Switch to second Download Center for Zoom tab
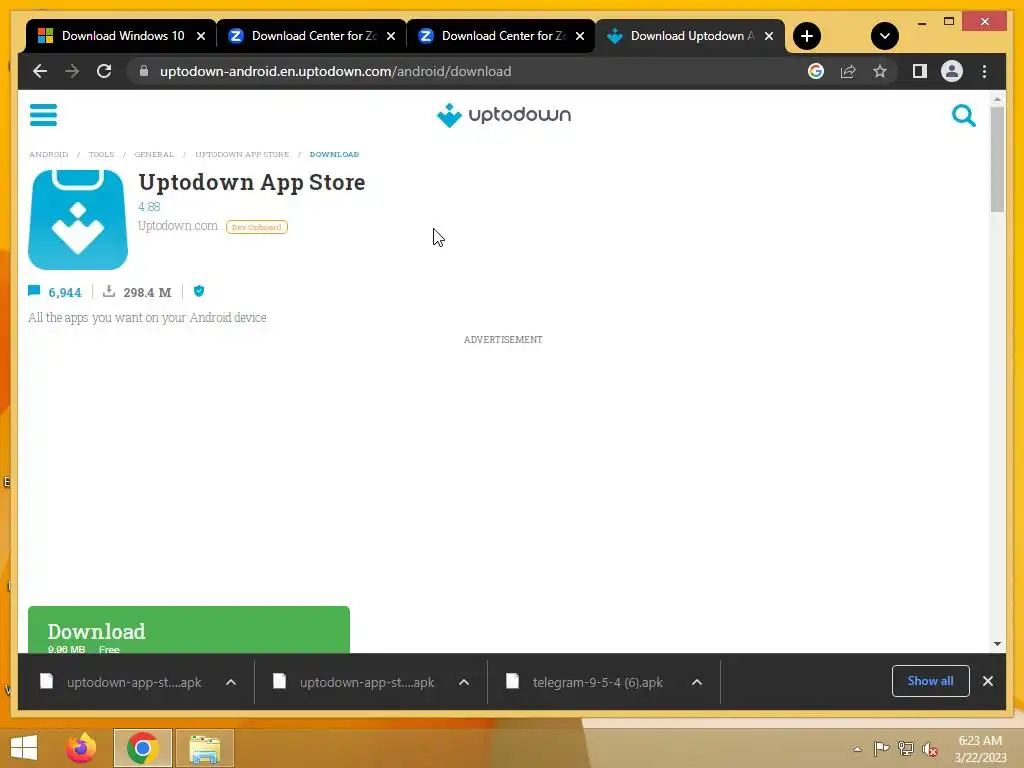1024x768 pixels. 502,36
